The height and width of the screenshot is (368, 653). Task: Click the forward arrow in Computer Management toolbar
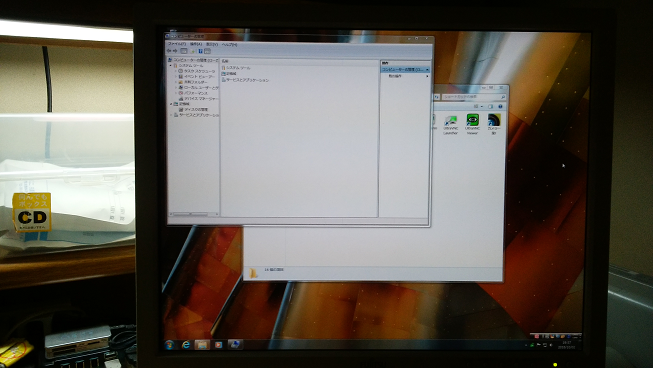coord(175,51)
